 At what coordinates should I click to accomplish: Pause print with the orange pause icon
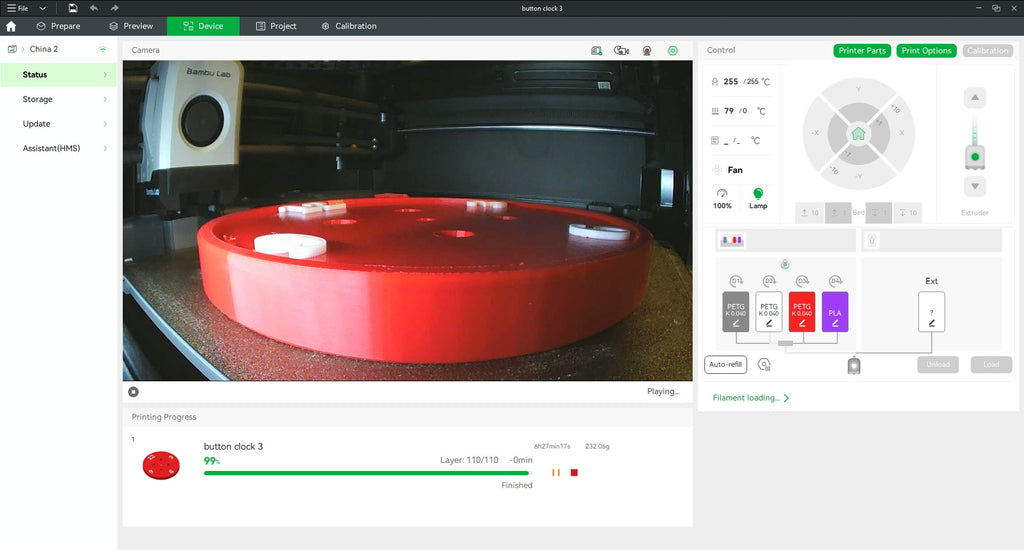coord(556,472)
